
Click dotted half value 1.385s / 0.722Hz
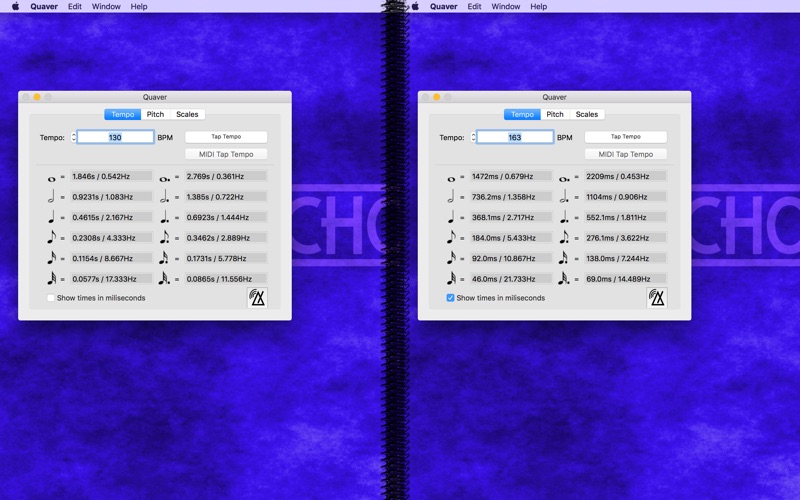[x=226, y=196]
